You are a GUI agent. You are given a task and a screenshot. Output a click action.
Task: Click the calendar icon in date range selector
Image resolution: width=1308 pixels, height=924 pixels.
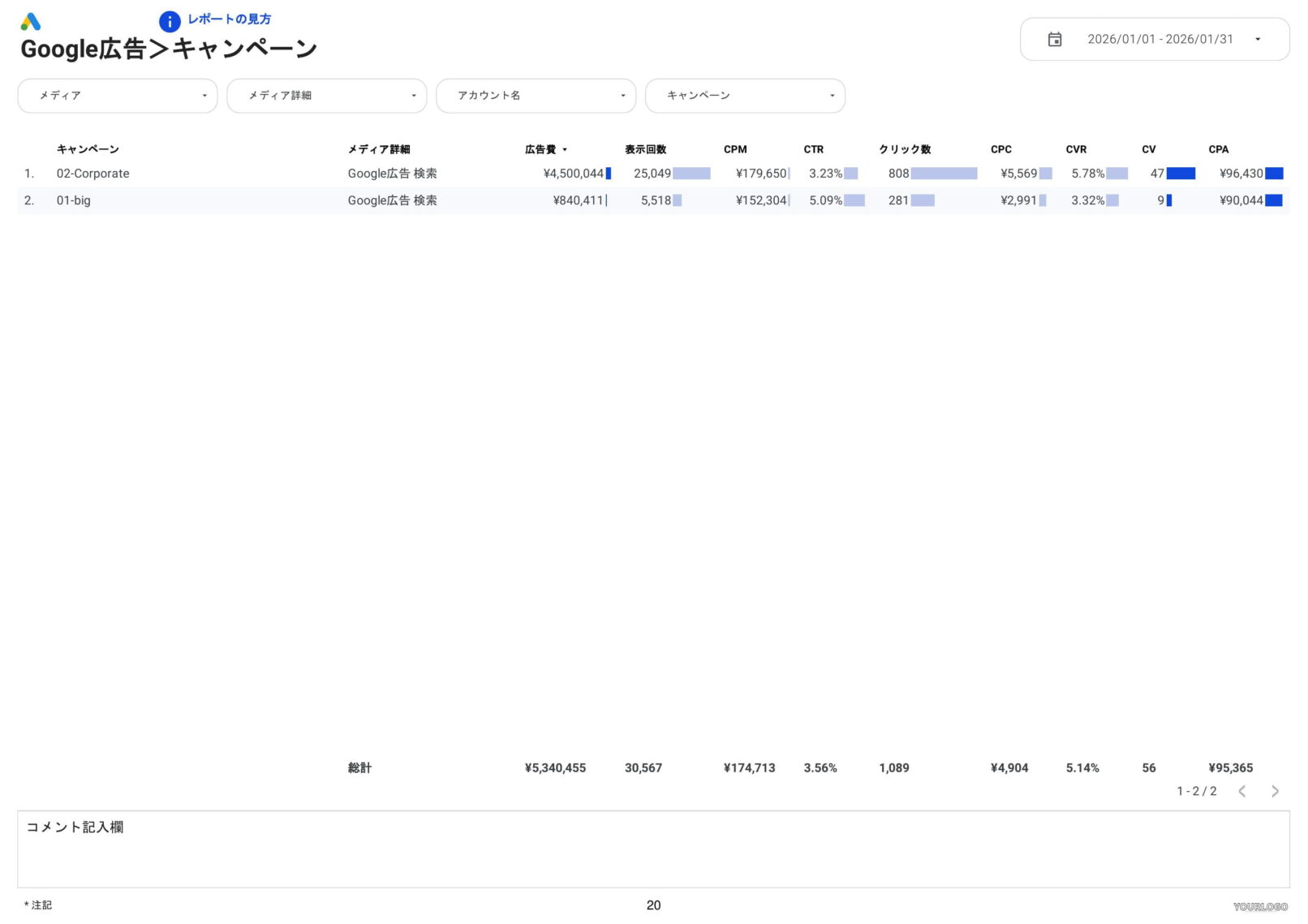click(x=1055, y=38)
